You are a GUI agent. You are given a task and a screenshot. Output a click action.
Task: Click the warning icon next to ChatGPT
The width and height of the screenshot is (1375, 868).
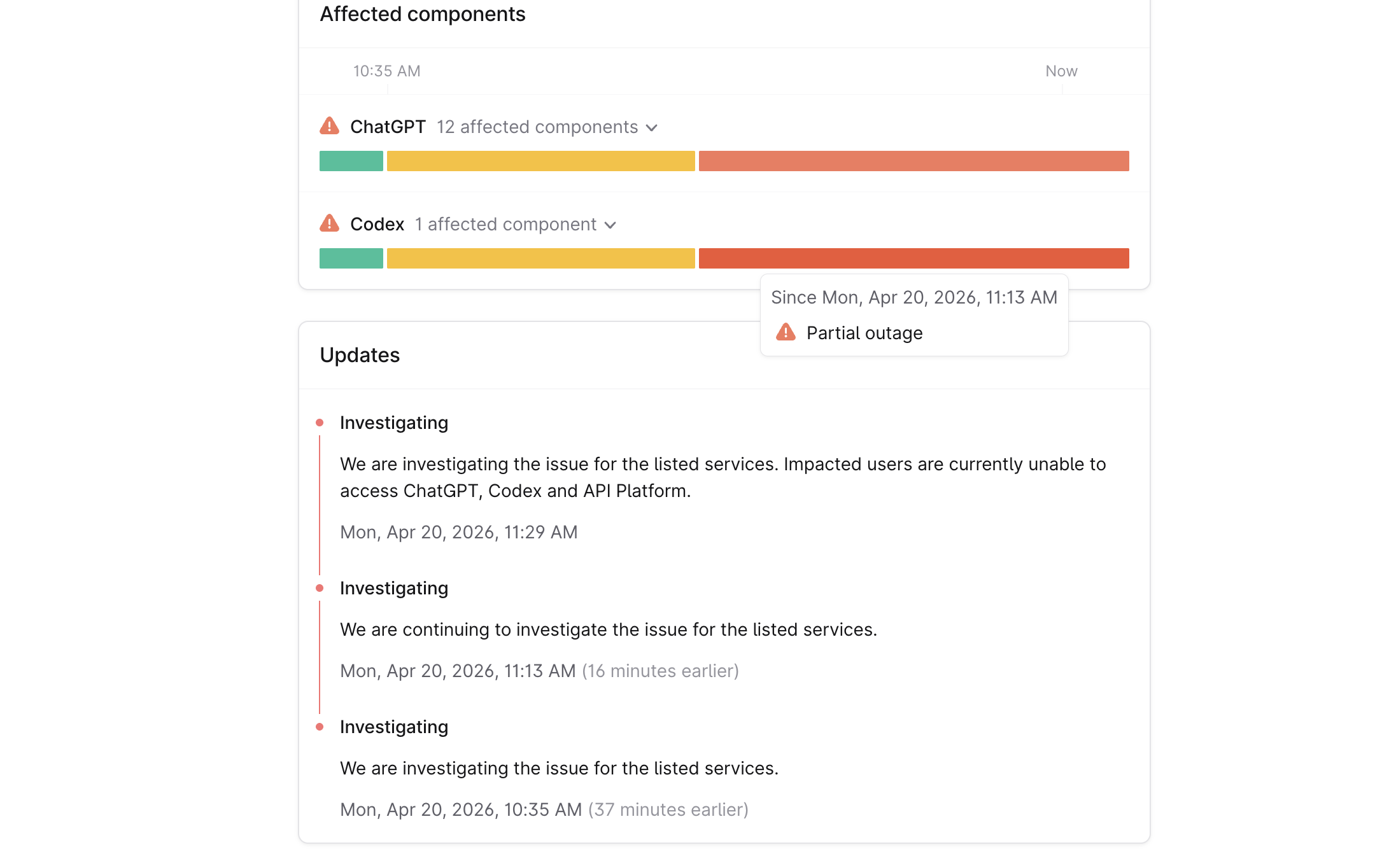[x=330, y=126]
